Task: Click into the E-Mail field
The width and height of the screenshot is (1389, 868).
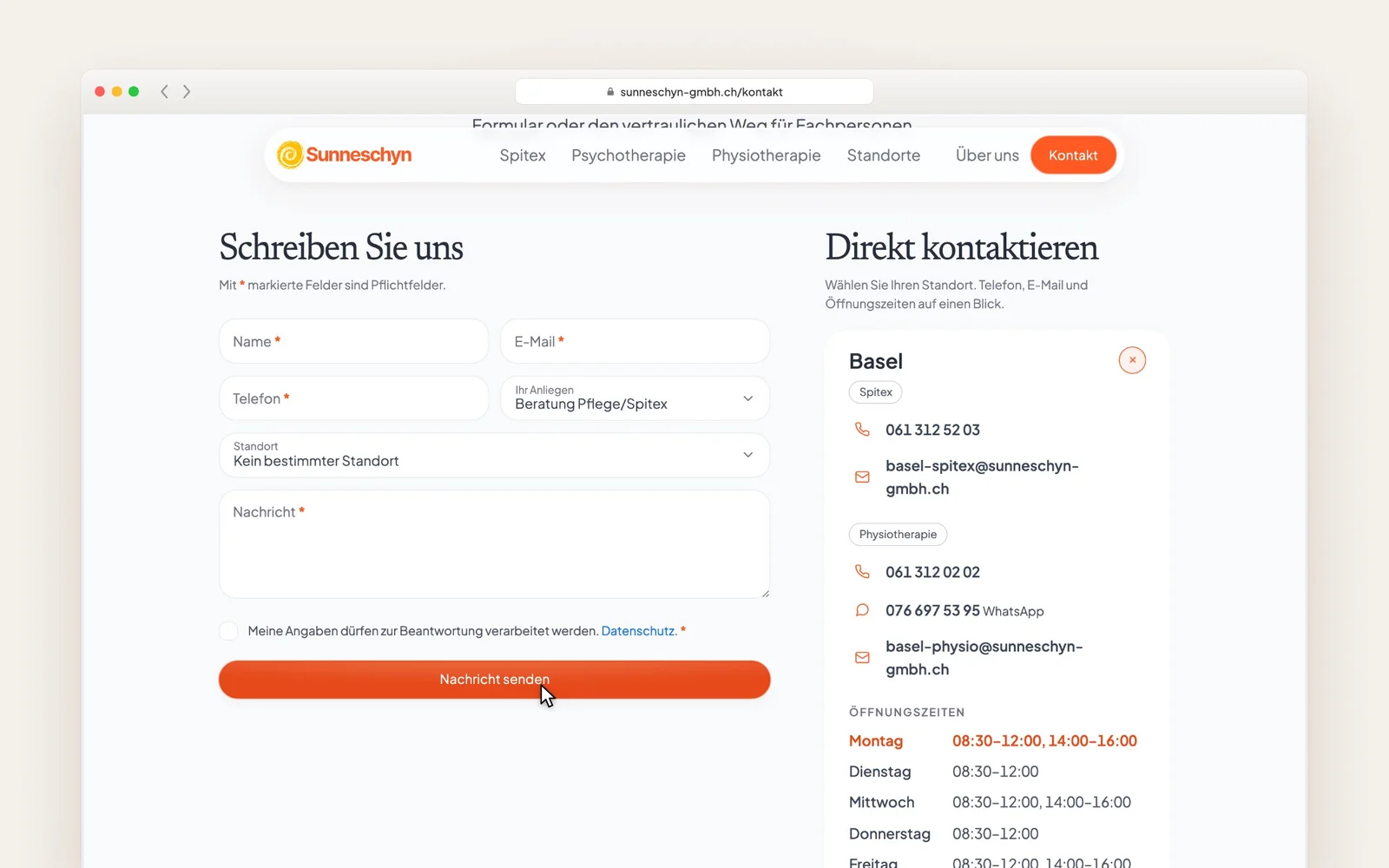Action: [635, 341]
